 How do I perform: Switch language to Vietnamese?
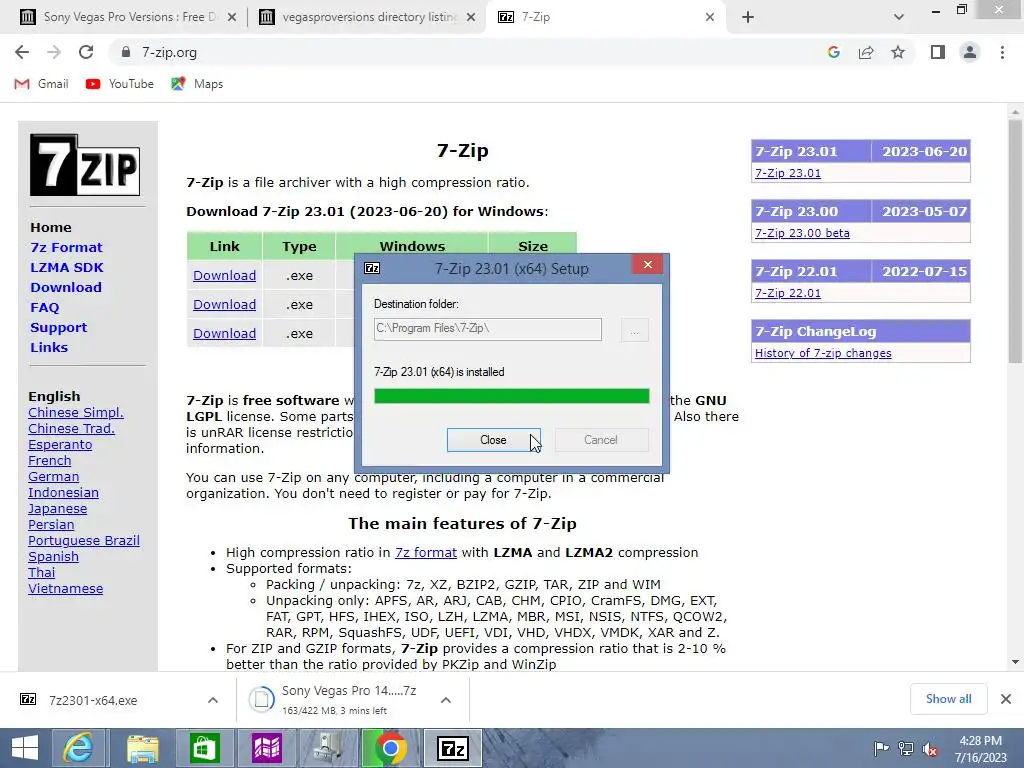click(65, 589)
